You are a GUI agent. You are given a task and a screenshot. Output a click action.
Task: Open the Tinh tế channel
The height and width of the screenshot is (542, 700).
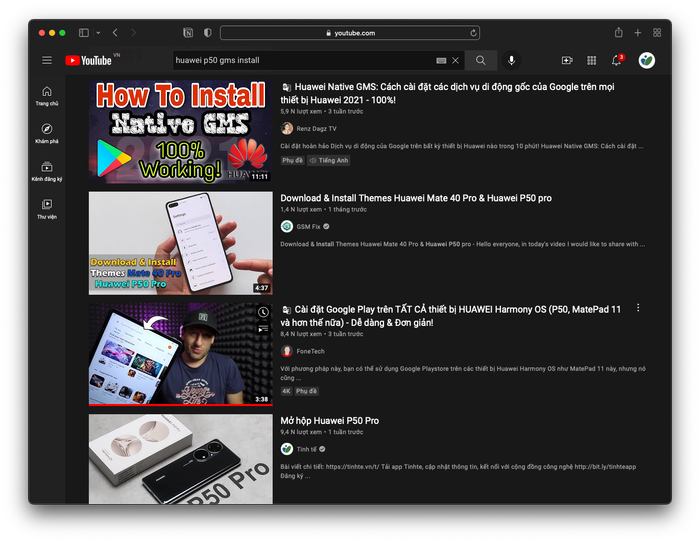click(x=306, y=449)
